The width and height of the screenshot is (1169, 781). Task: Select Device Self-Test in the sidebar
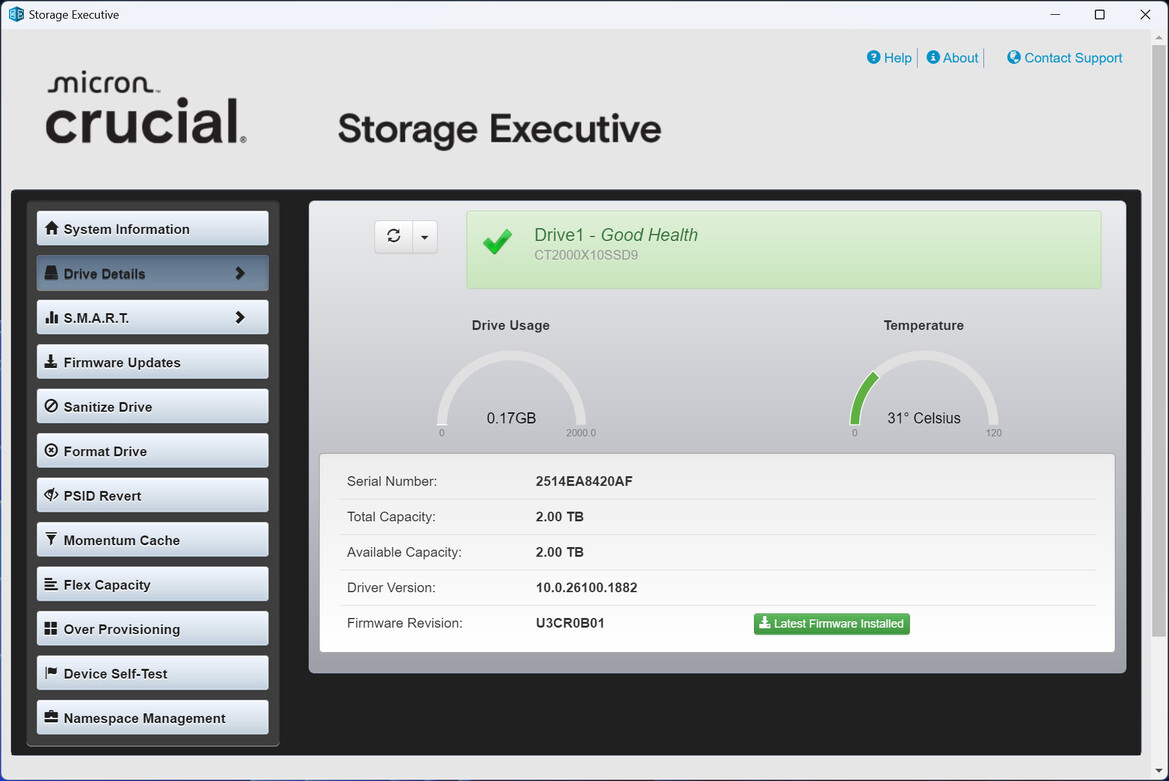pyautogui.click(x=152, y=674)
